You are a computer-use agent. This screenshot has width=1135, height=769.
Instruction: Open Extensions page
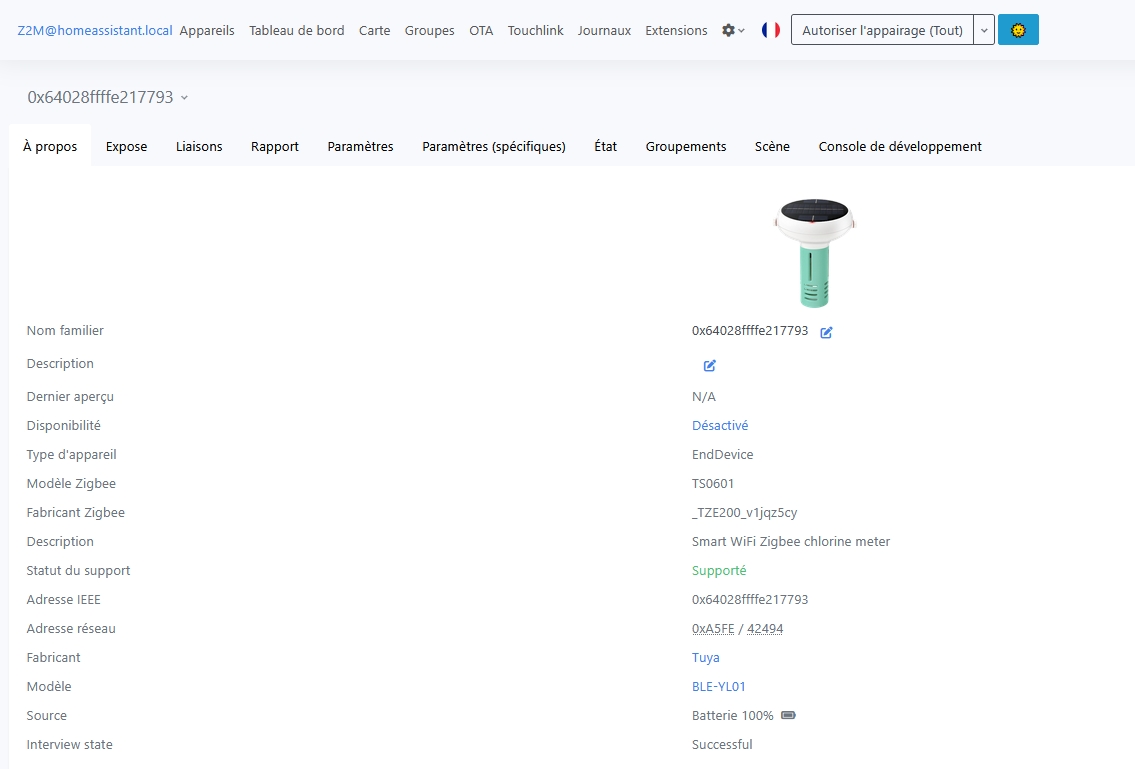tap(676, 30)
